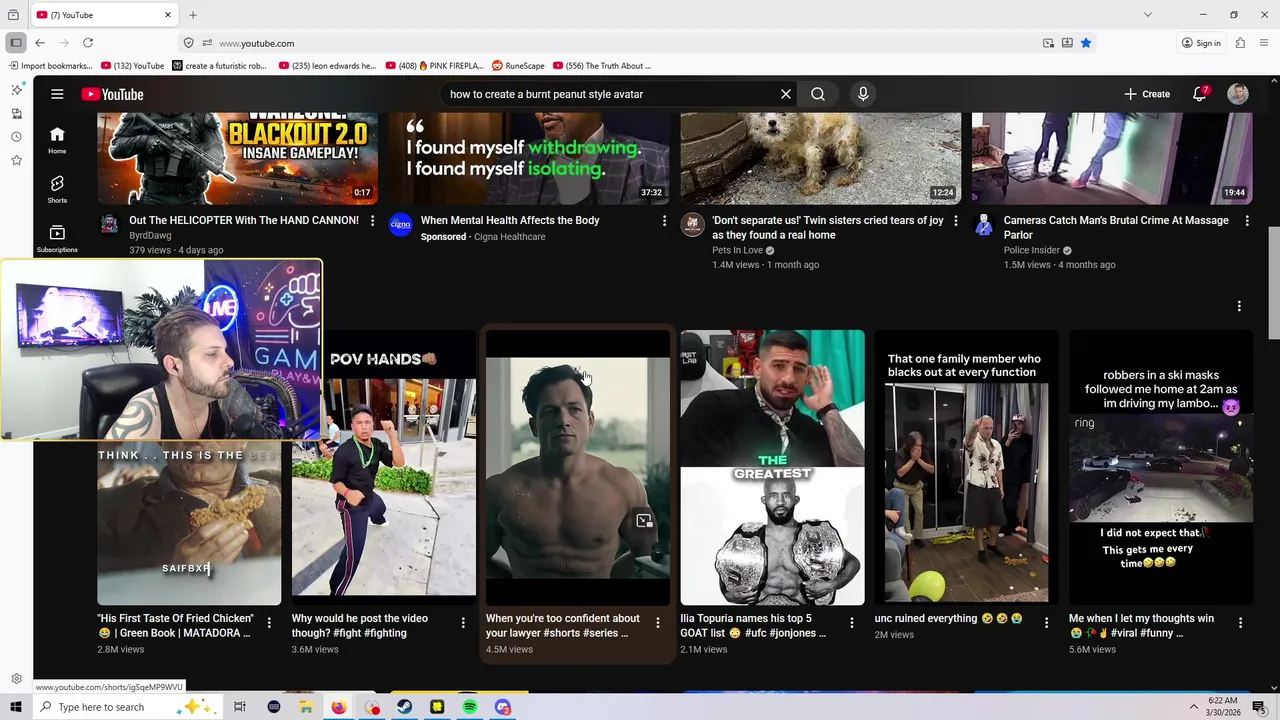
Task: Open the create a futuristic rob... bookmark
Action: click(220, 66)
